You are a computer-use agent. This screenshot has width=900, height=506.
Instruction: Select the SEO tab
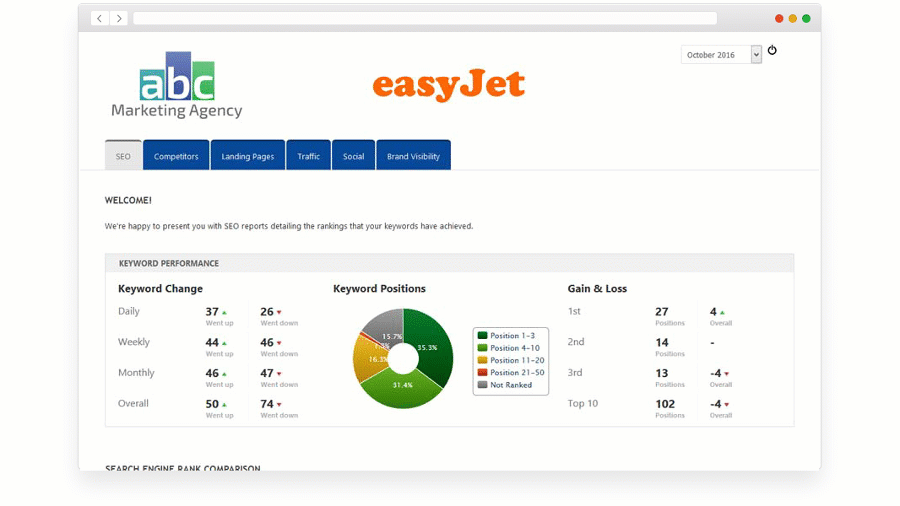123,155
